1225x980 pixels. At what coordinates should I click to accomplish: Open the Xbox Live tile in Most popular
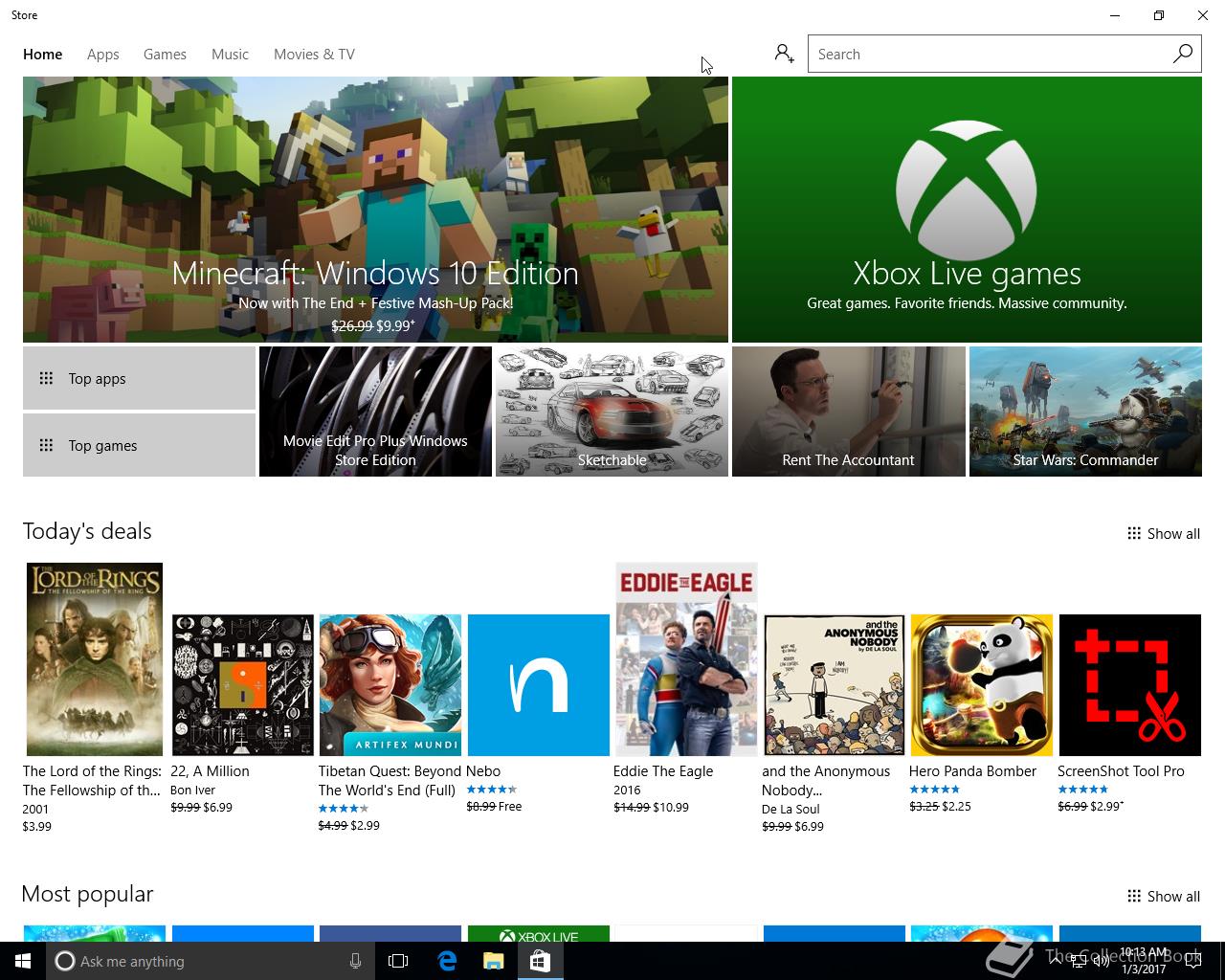coord(538,934)
